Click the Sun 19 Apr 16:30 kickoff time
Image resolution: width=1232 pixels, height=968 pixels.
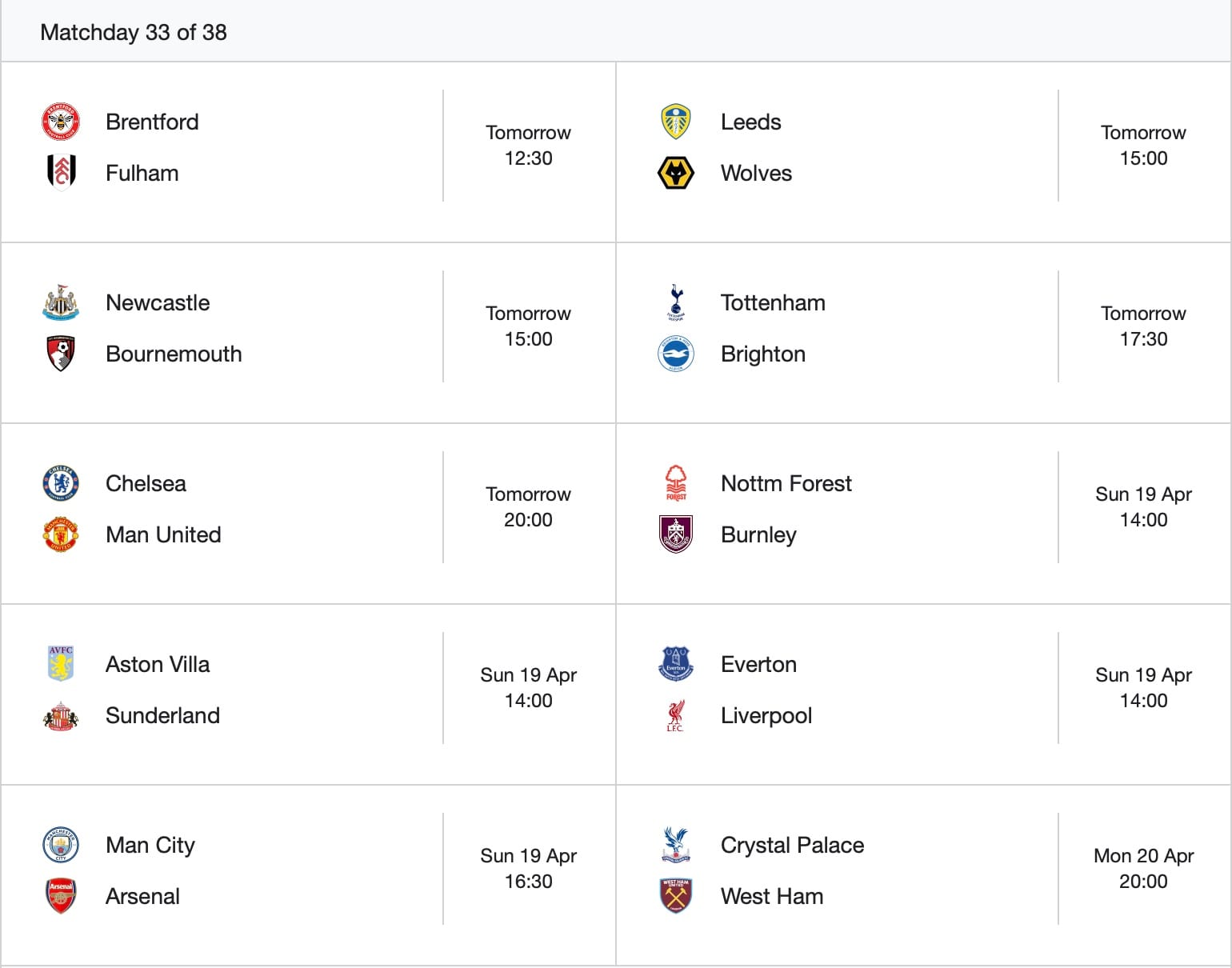[x=528, y=868]
